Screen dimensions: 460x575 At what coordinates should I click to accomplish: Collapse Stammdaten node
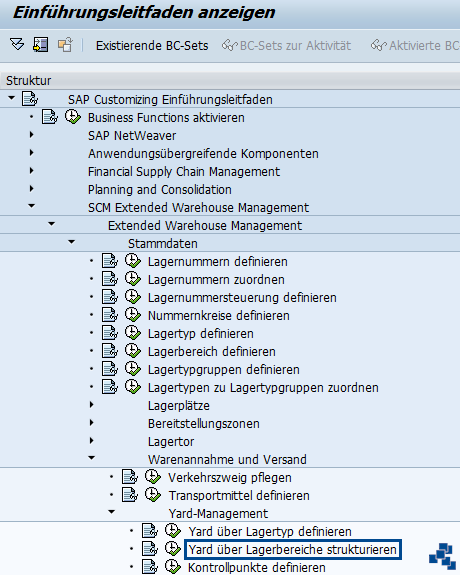[72, 242]
